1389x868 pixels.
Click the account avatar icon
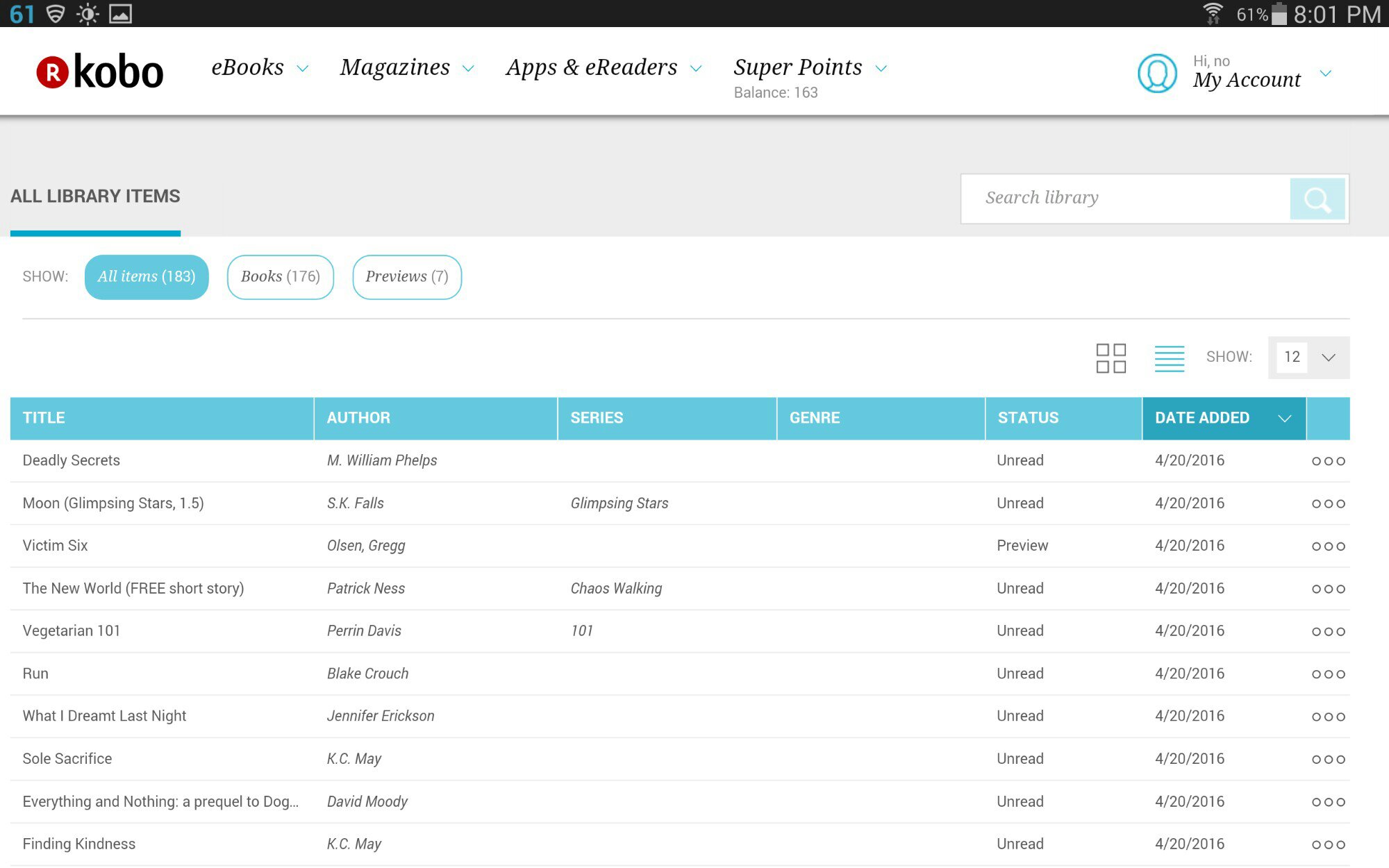pyautogui.click(x=1157, y=73)
